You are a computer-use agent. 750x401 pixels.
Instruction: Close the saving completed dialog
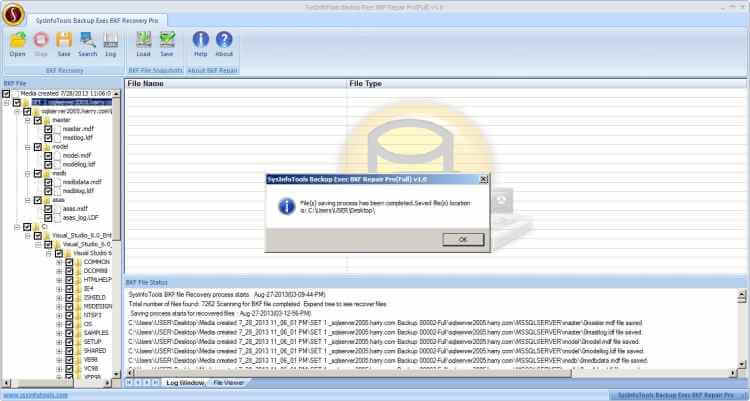point(484,179)
